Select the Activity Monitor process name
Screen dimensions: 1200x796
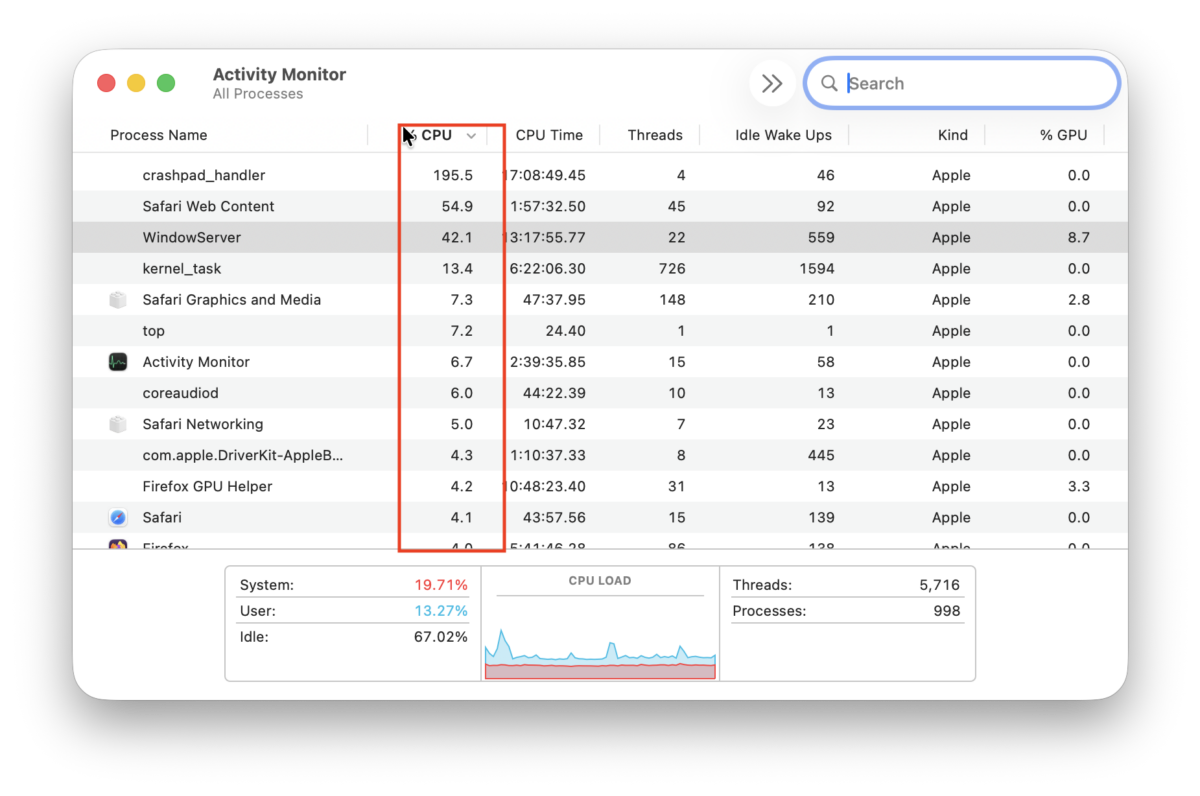point(196,362)
